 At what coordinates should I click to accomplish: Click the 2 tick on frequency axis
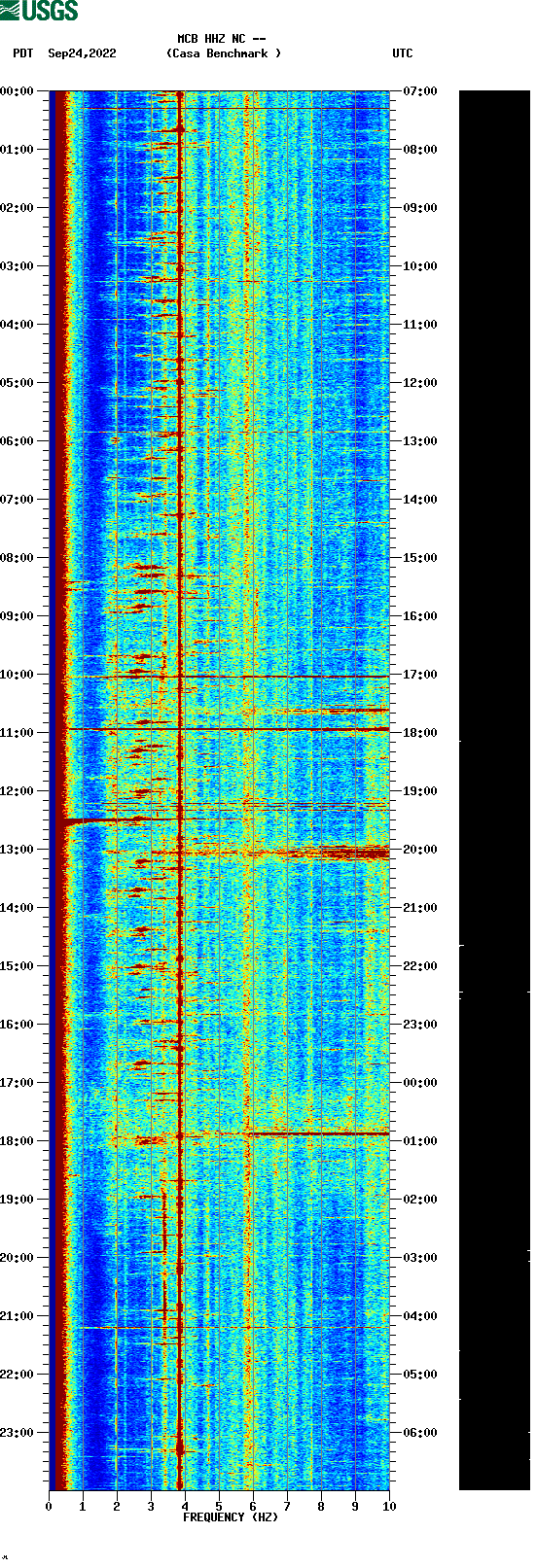(117, 1507)
